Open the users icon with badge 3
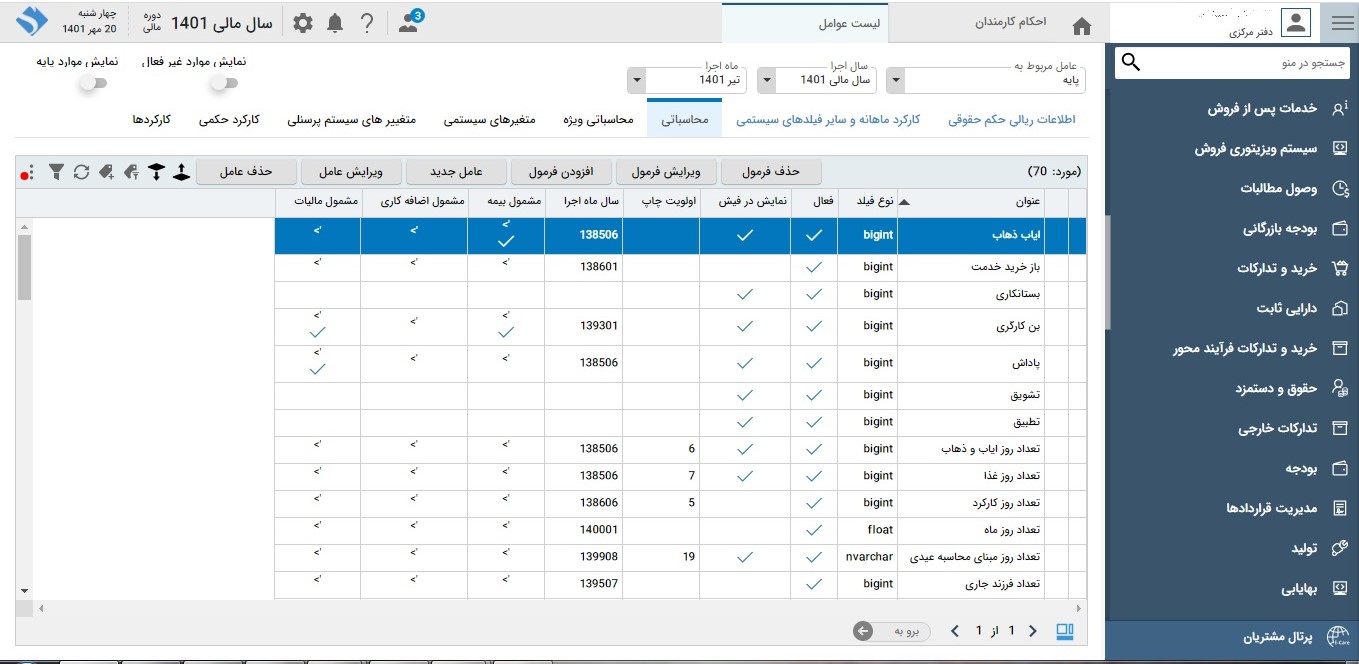 pyautogui.click(x=409, y=23)
